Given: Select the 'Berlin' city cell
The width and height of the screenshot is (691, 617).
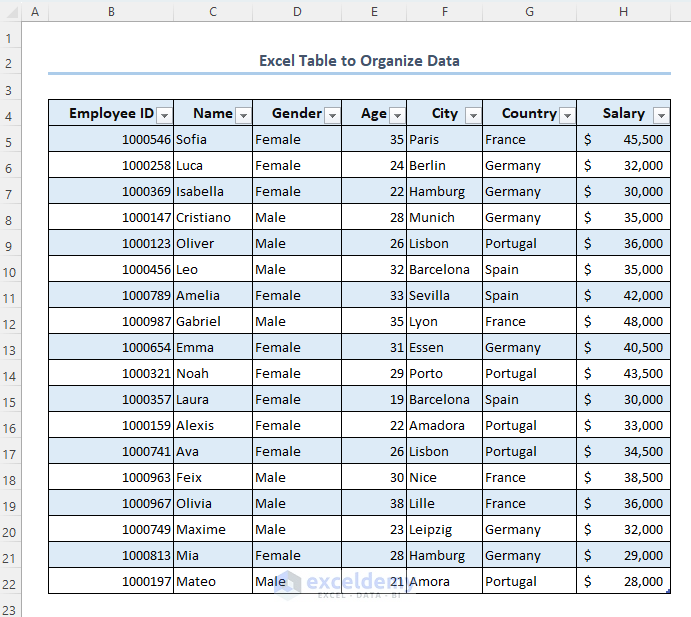Looking at the screenshot, I should click(x=445, y=165).
